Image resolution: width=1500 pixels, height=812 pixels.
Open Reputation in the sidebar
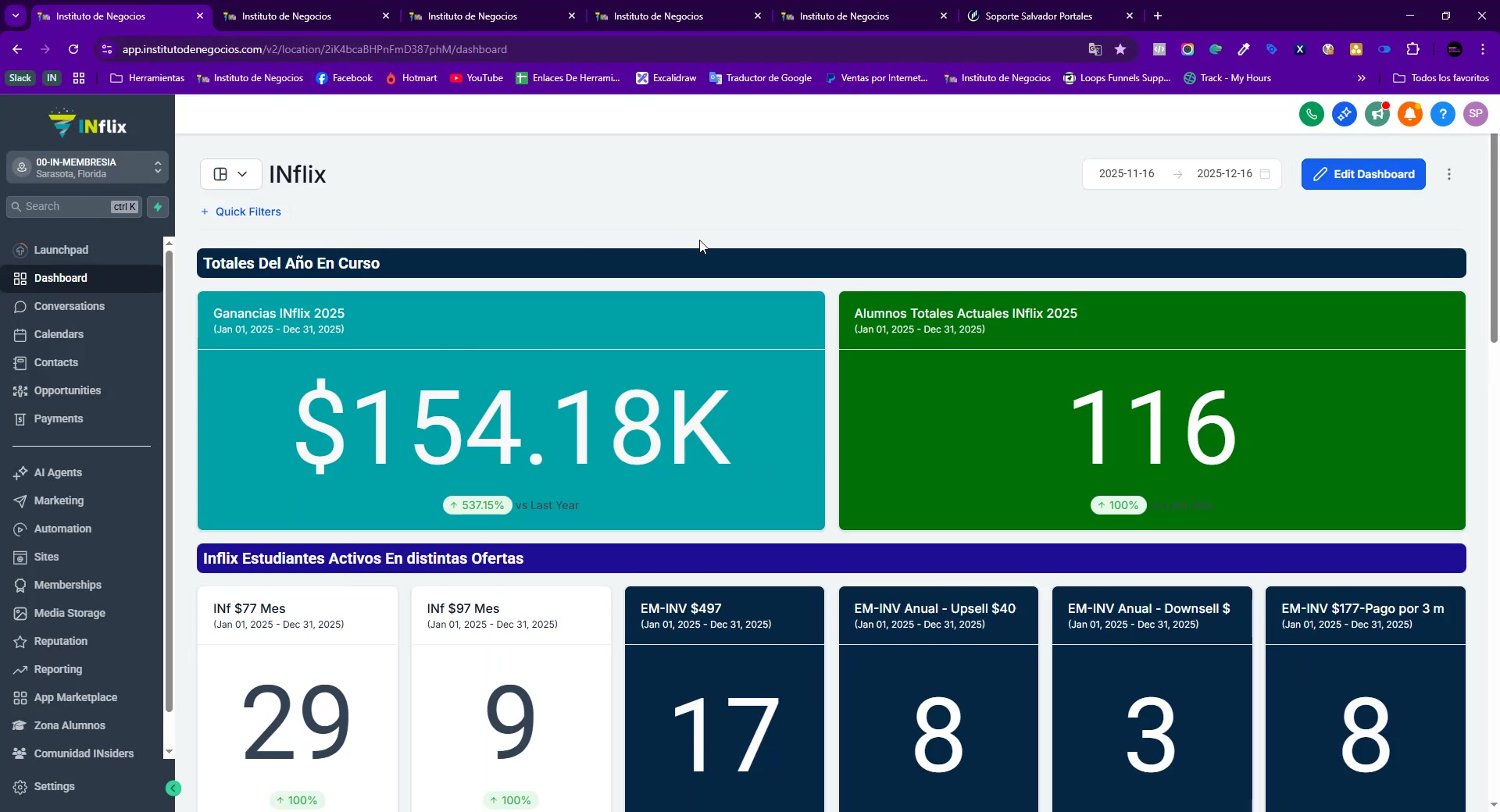(x=82, y=641)
